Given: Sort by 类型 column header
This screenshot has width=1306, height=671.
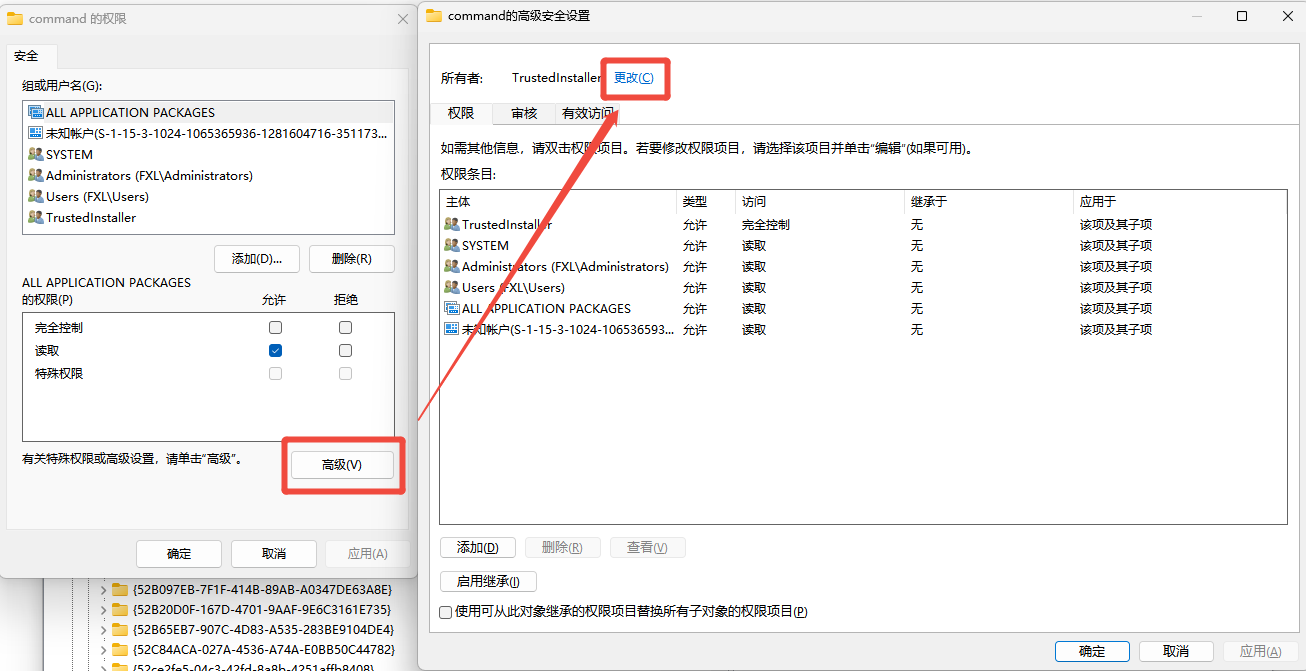Looking at the screenshot, I should click(706, 201).
